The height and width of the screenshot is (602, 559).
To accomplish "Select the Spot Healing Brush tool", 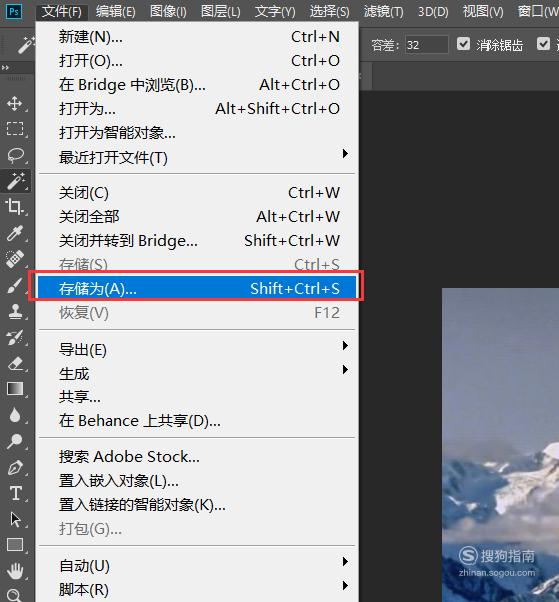I will click(15, 259).
